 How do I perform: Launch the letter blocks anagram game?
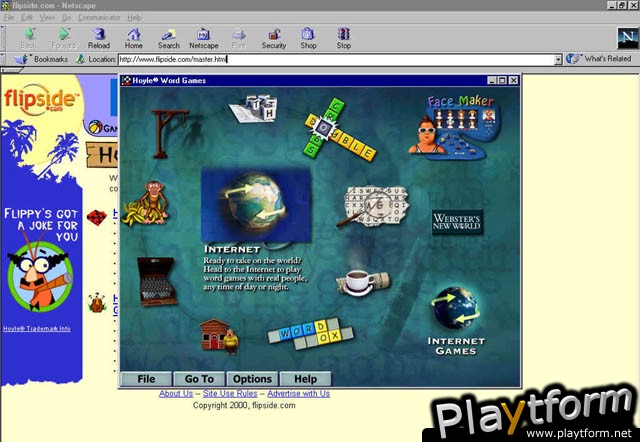(254, 108)
